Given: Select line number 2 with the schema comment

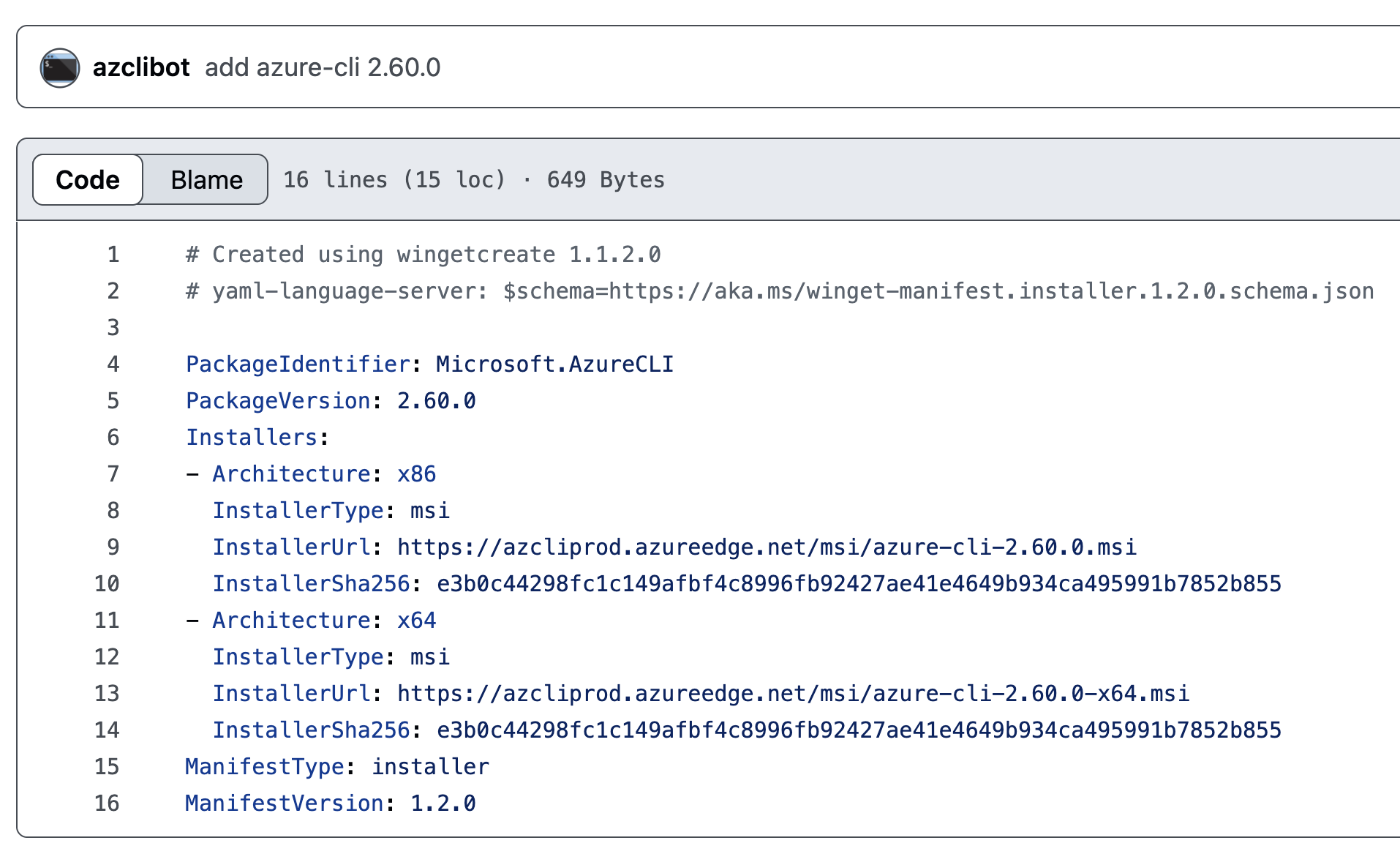Looking at the screenshot, I should point(113,291).
